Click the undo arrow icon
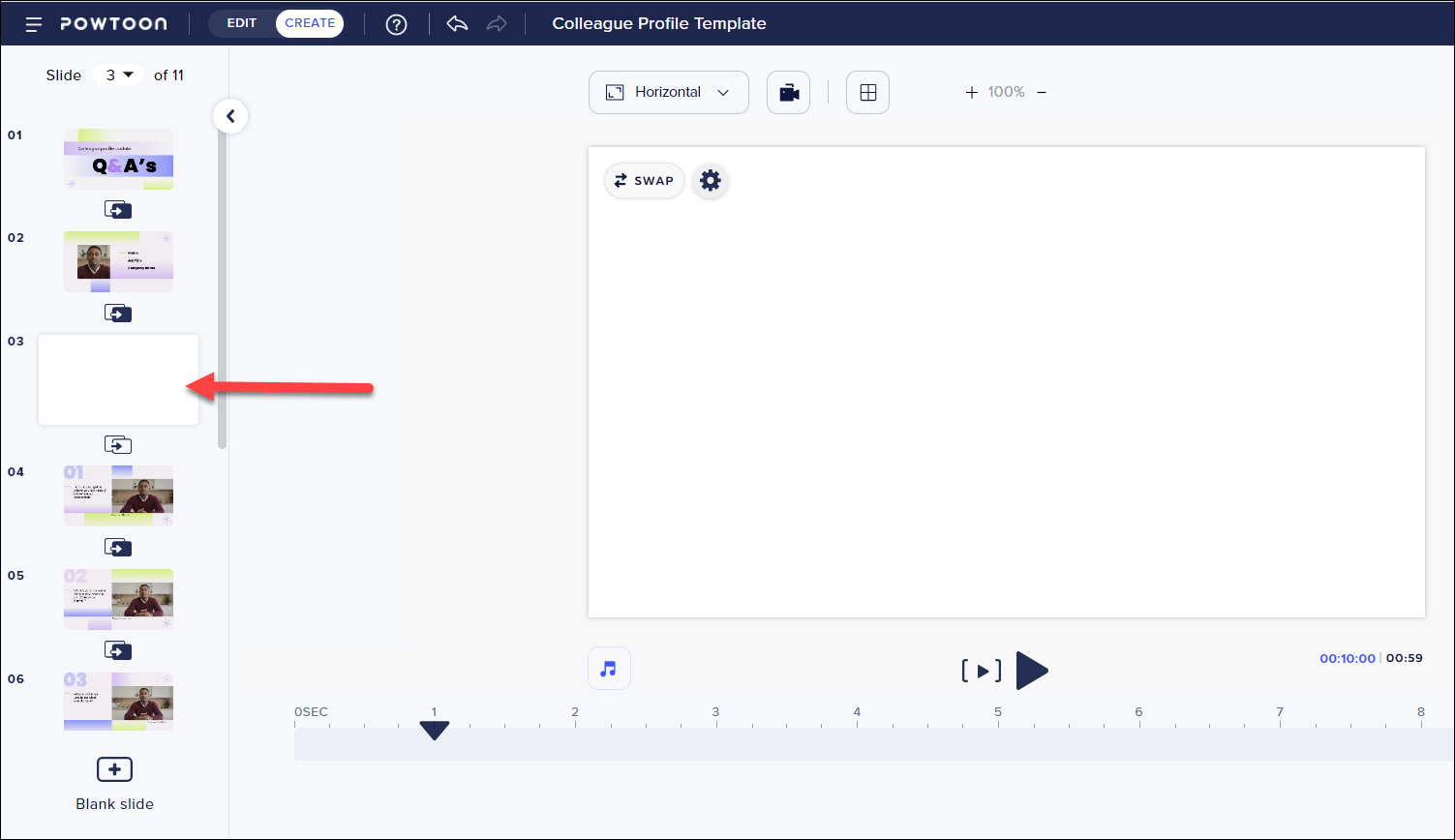Viewport: 1455px width, 840px height. pyautogui.click(x=456, y=23)
